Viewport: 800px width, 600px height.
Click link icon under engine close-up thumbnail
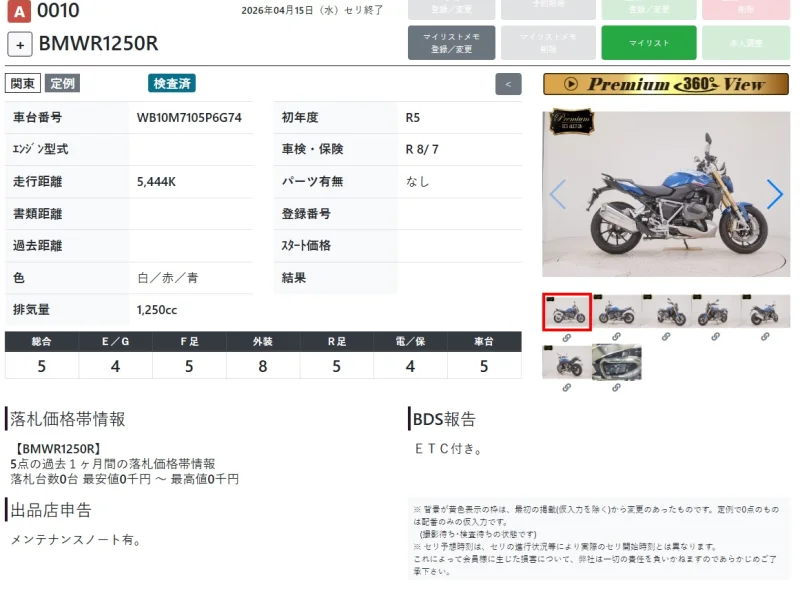pyautogui.click(x=616, y=388)
